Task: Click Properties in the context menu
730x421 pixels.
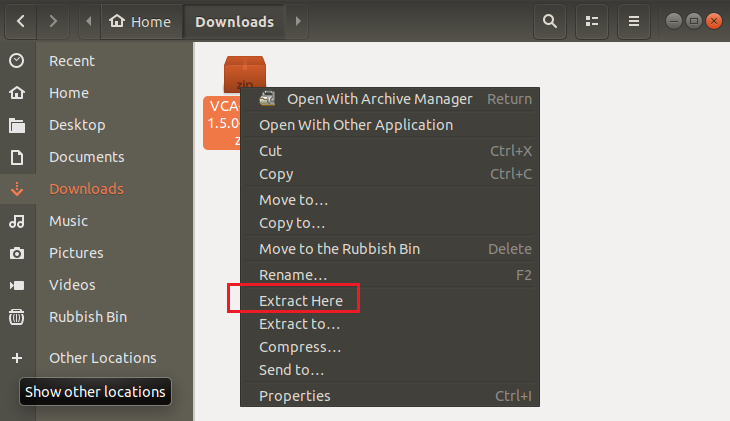Action: click(294, 396)
